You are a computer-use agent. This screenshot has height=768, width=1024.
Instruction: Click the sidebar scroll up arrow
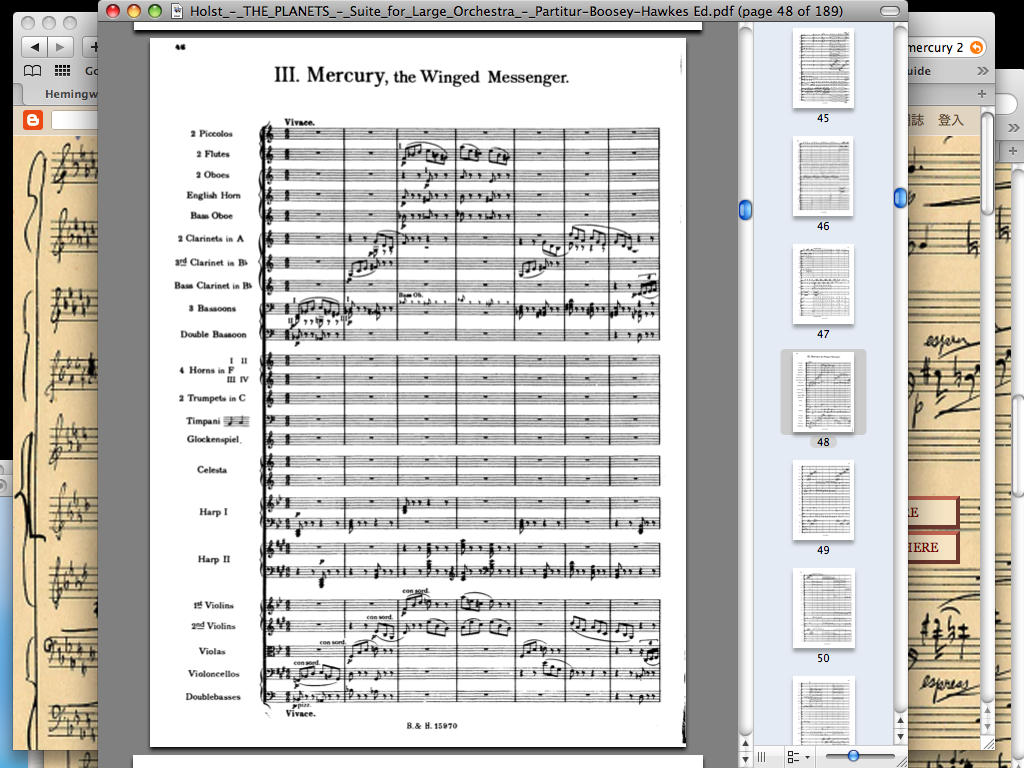pos(901,721)
